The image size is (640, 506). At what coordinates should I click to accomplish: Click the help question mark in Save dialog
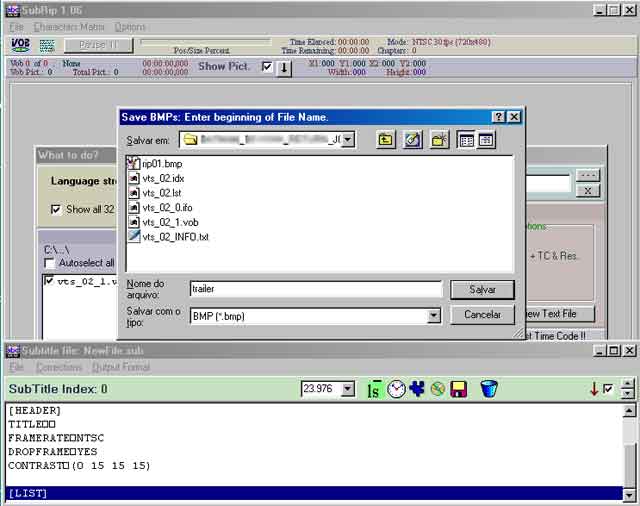(x=499, y=117)
